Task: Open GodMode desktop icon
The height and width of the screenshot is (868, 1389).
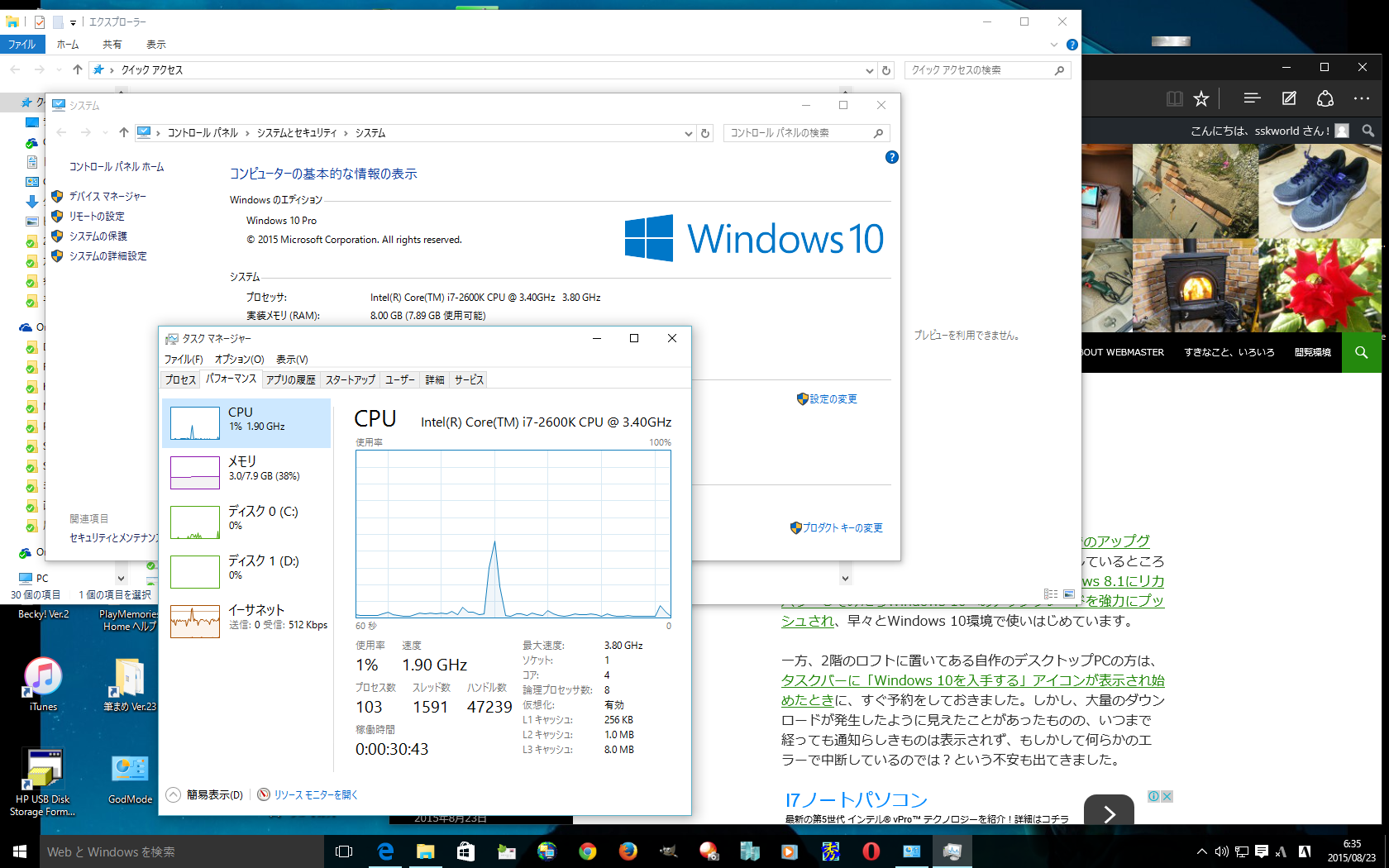Action: click(x=130, y=779)
